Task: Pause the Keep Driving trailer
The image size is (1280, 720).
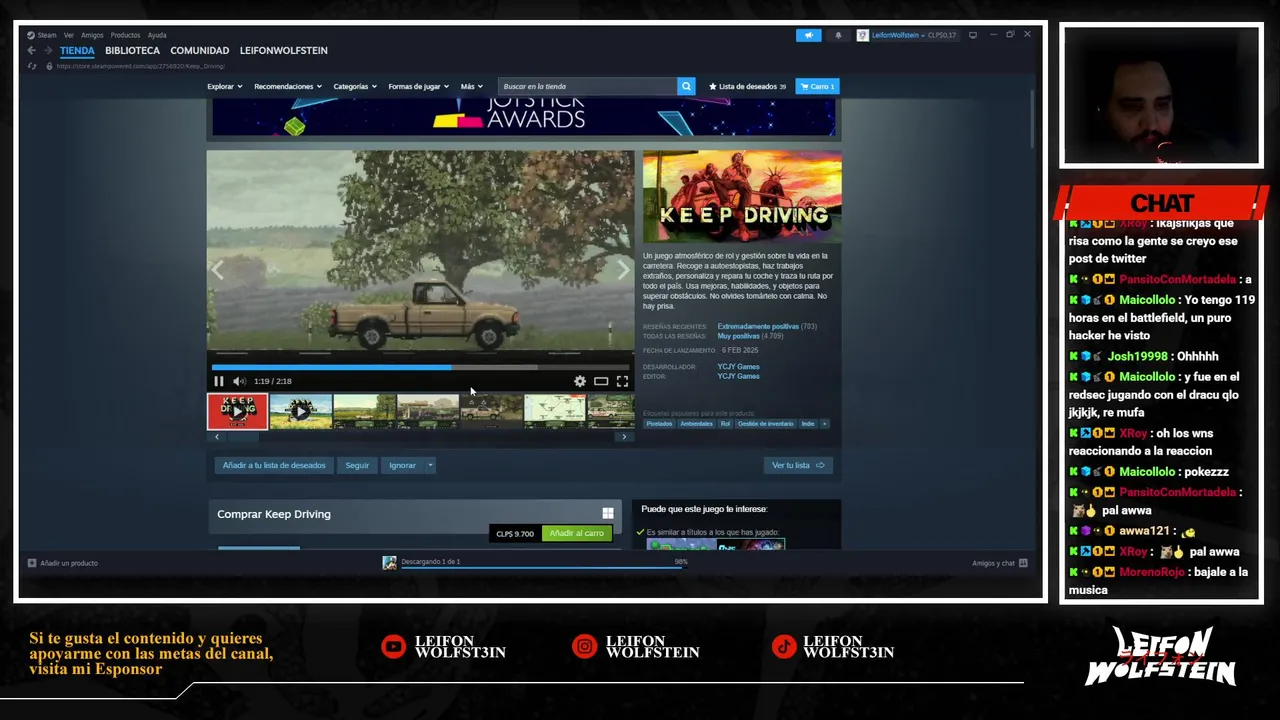Action: tap(218, 381)
